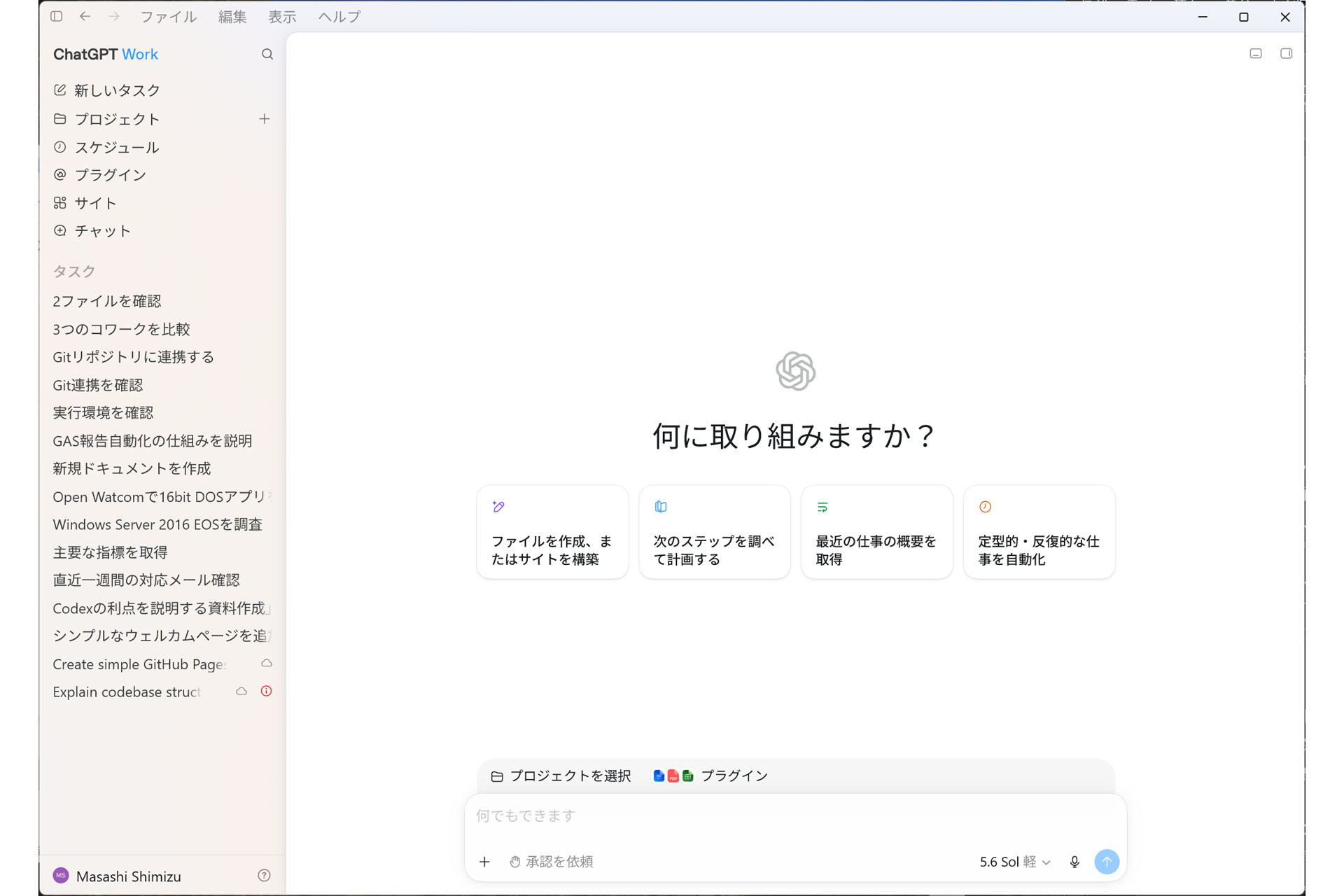
Task: Click the plus attach icon in composer
Action: pyautogui.click(x=484, y=862)
